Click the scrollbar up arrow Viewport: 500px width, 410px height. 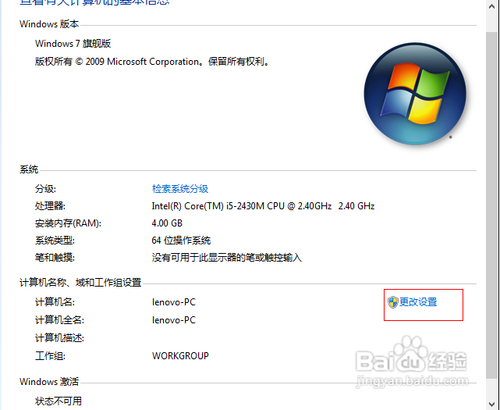coord(492,6)
